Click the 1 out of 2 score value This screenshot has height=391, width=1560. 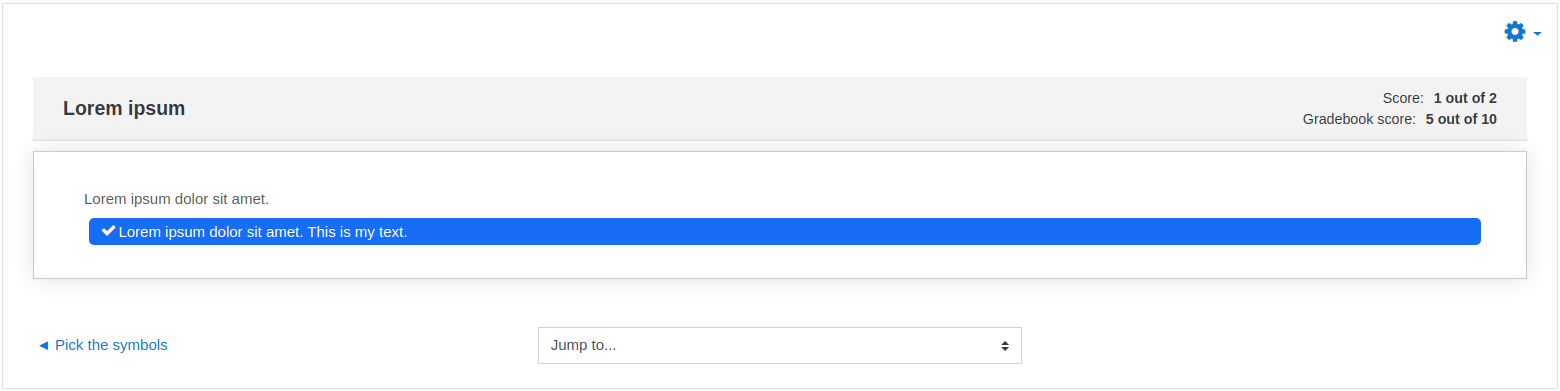click(1465, 98)
